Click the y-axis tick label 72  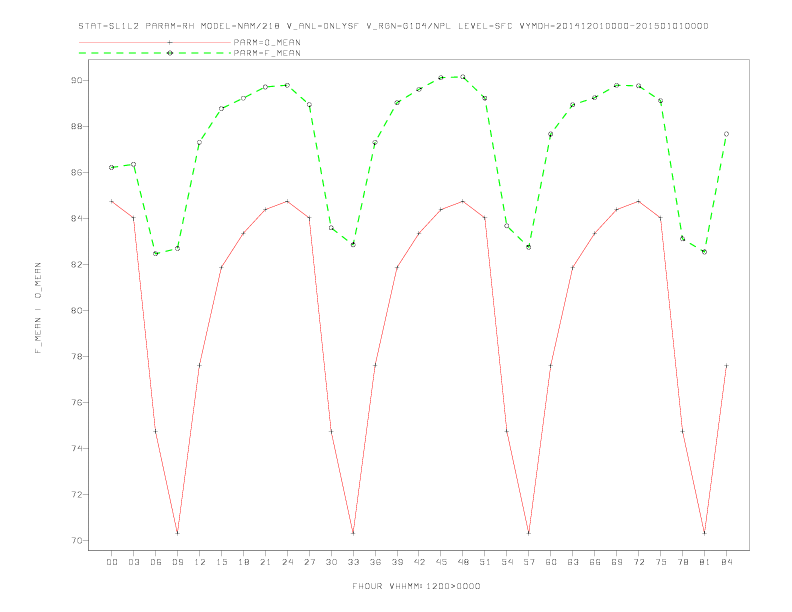77,494
